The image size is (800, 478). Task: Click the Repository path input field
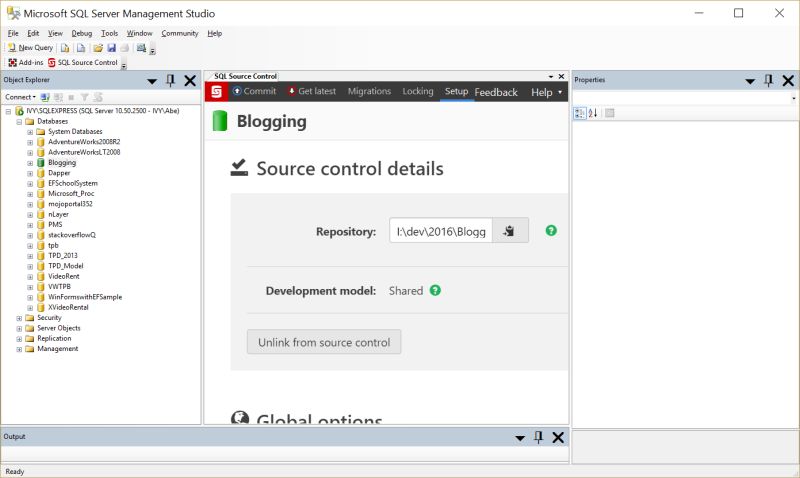441,231
